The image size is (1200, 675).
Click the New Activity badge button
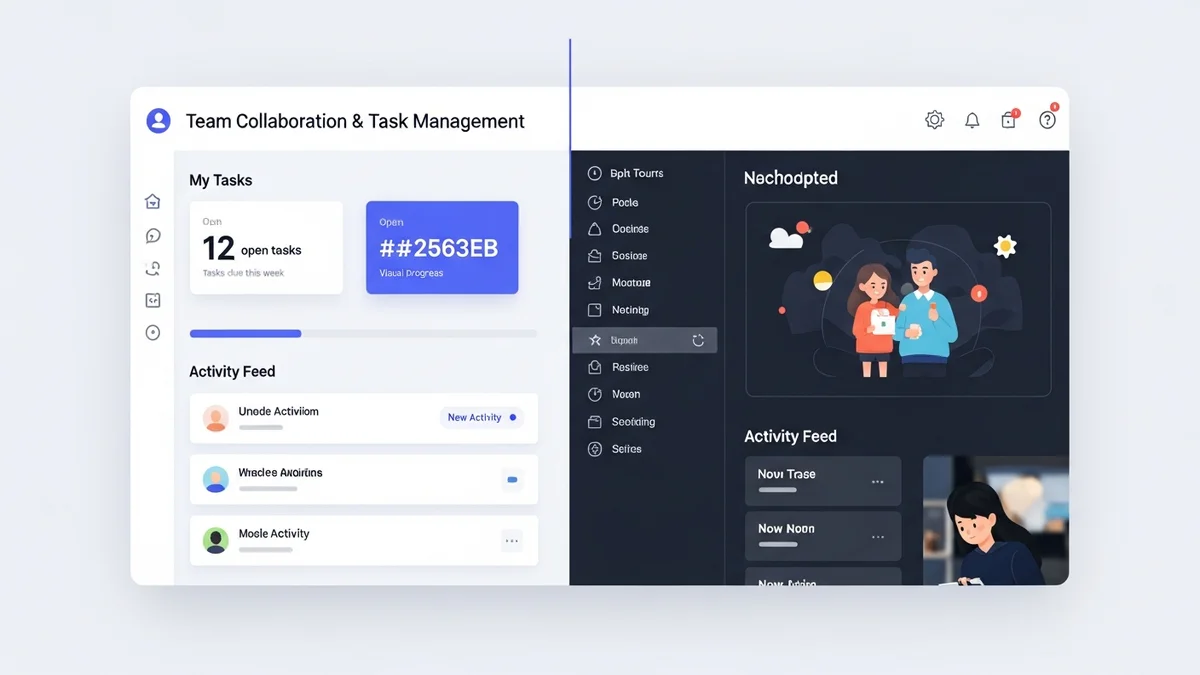[x=481, y=417]
